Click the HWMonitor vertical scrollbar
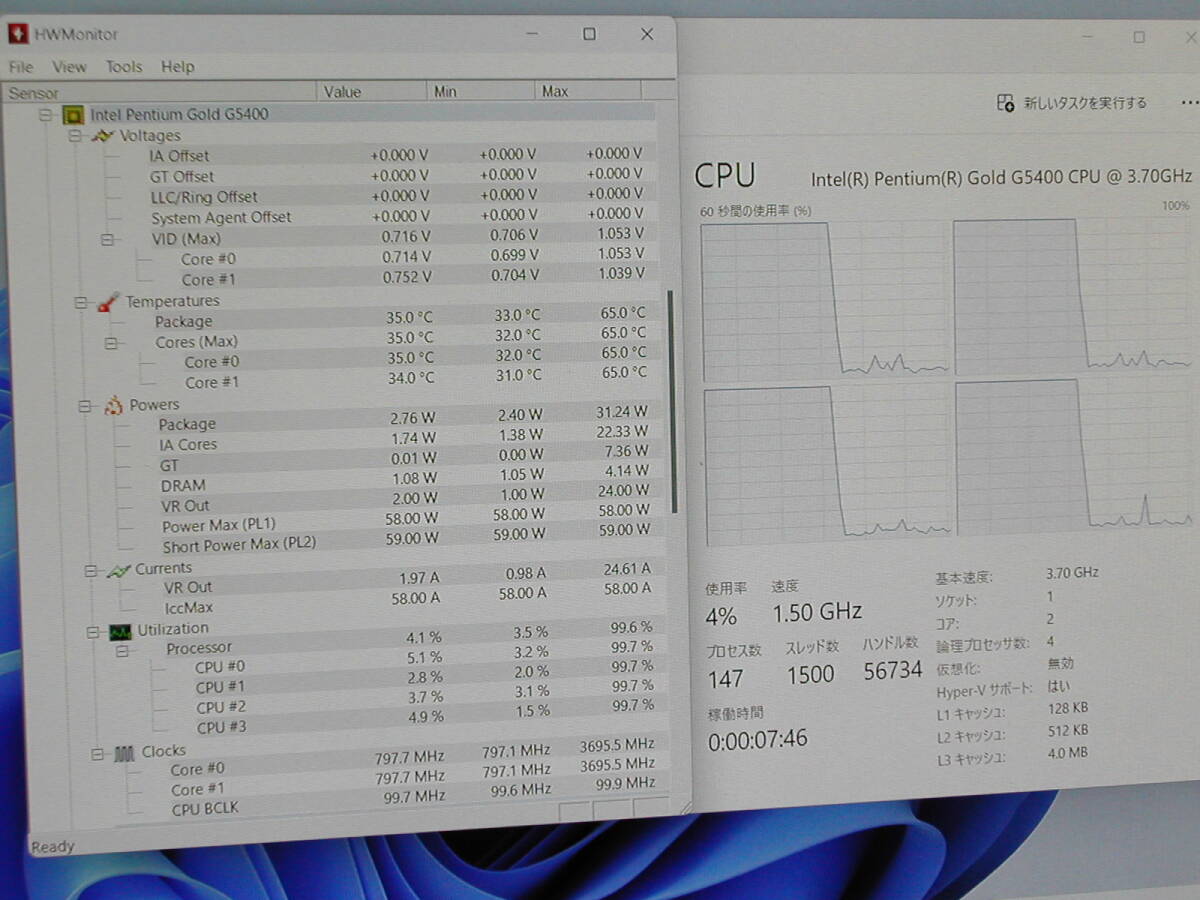Screen dimensions: 1200x900 pyautogui.click(x=673, y=400)
